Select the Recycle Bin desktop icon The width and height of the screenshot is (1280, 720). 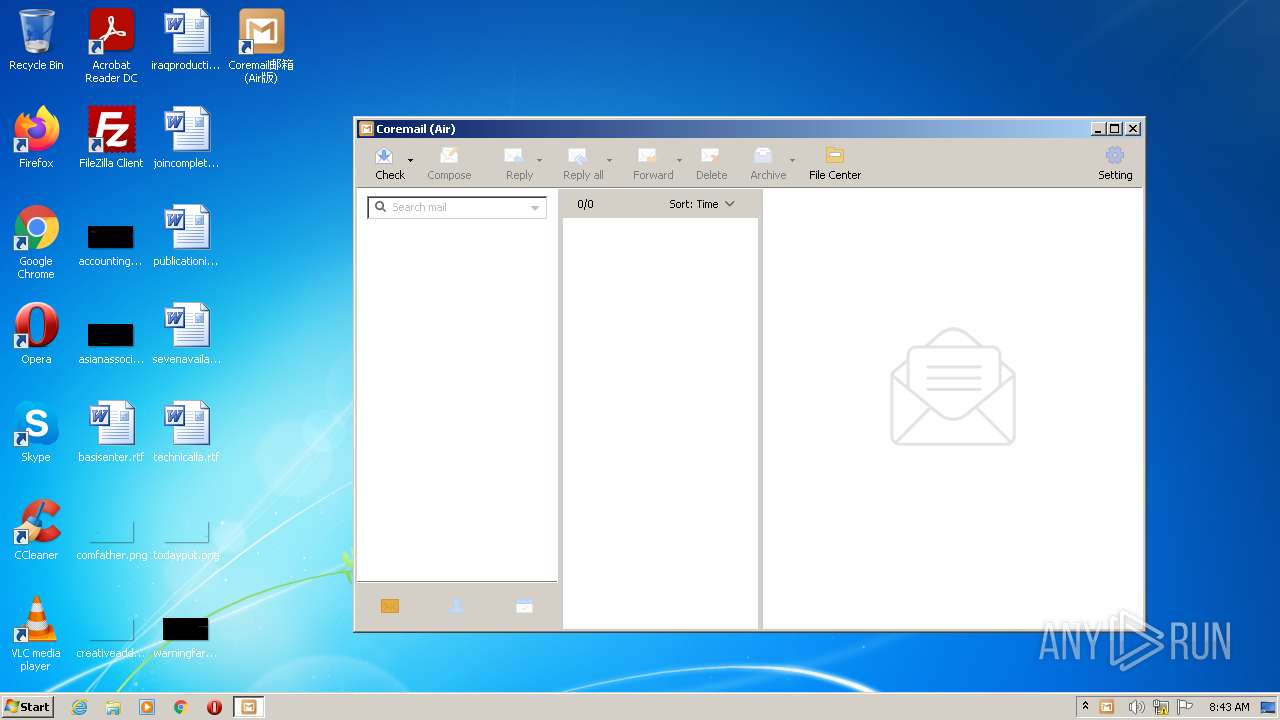point(36,41)
